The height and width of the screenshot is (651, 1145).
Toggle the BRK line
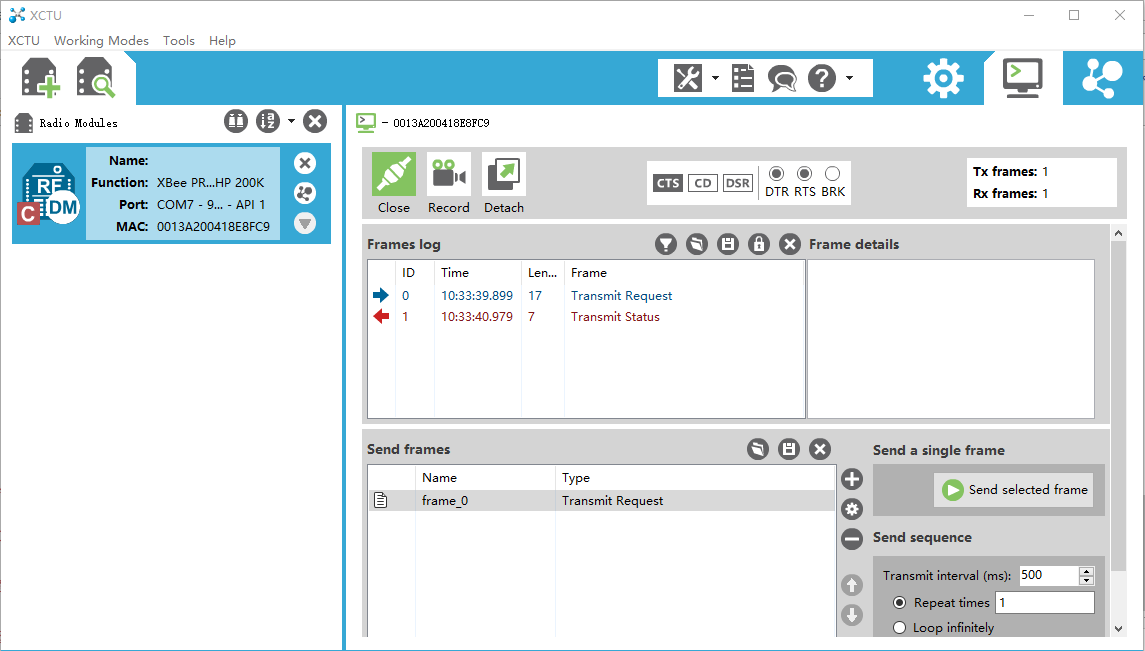coord(832,174)
